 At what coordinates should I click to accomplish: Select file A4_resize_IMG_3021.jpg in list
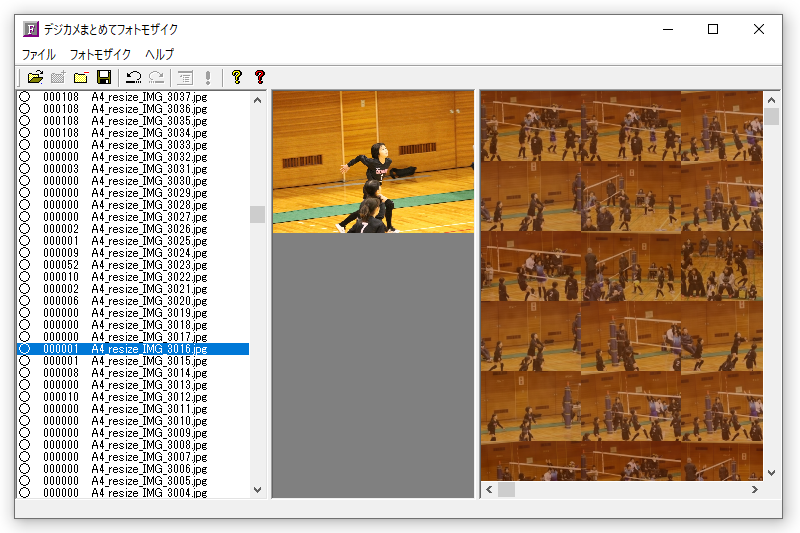tap(149, 289)
